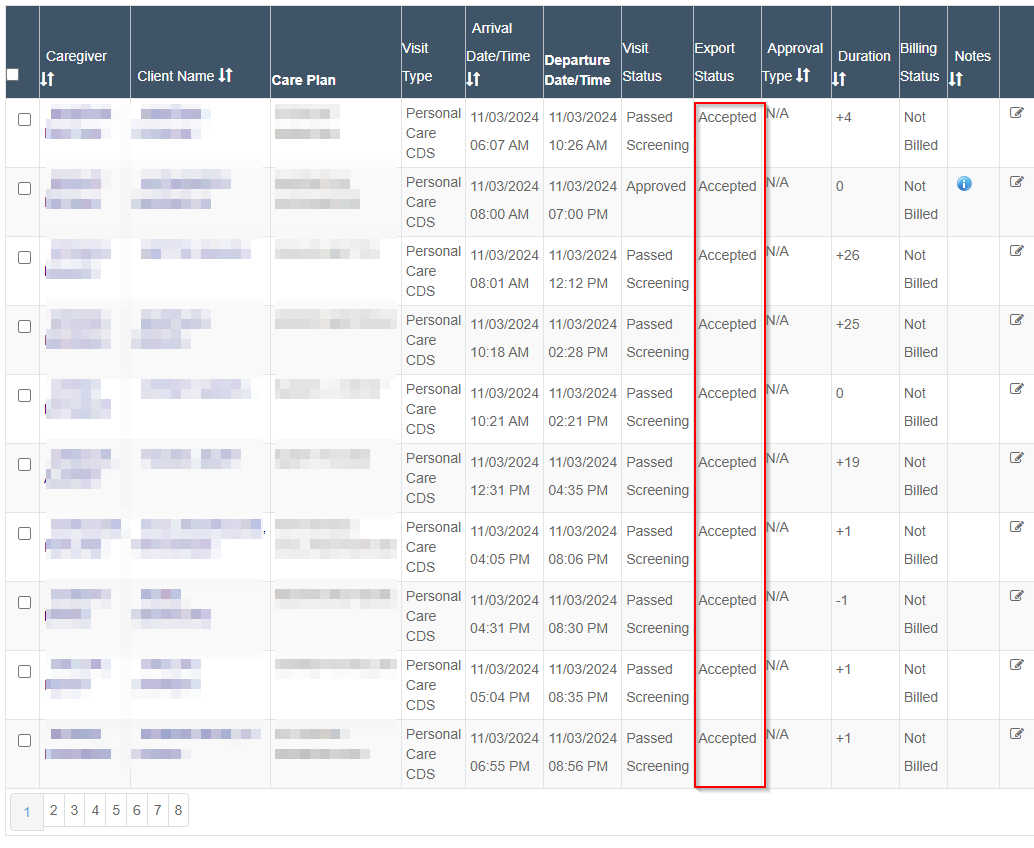Open page 5 of the visit list
Viewport: 1034px width, 848px height.
[x=116, y=810]
